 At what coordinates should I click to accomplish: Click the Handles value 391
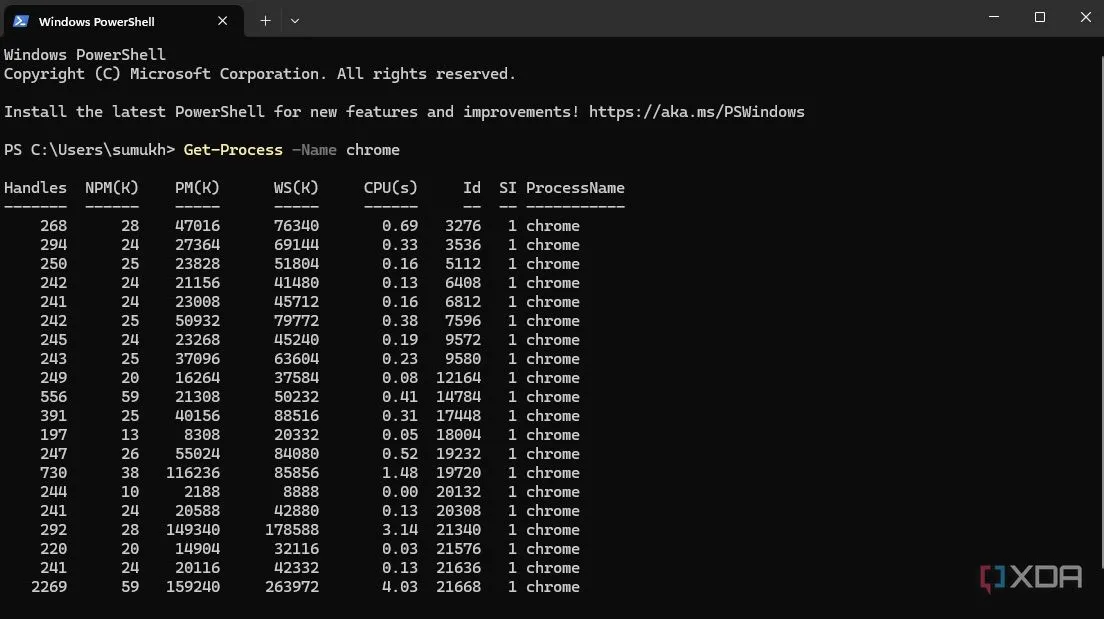(x=54, y=416)
